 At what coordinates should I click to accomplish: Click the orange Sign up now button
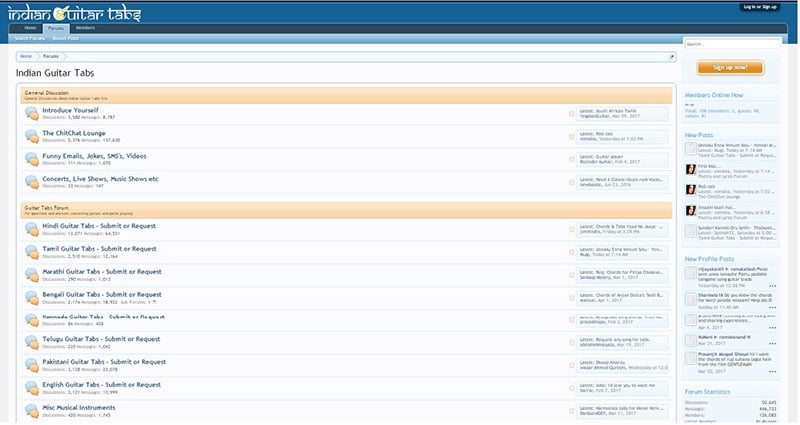tap(731, 67)
